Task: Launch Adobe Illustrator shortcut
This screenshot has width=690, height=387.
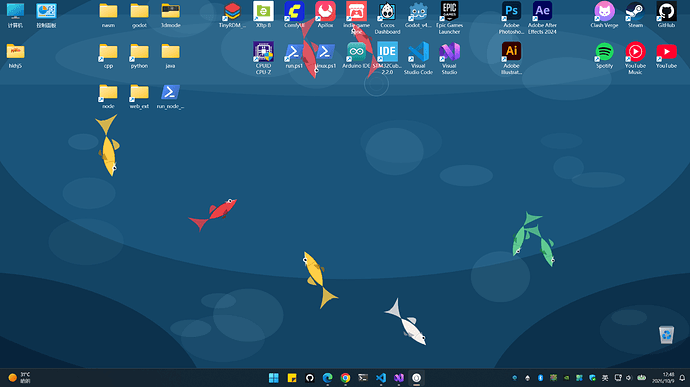Action: point(511,58)
